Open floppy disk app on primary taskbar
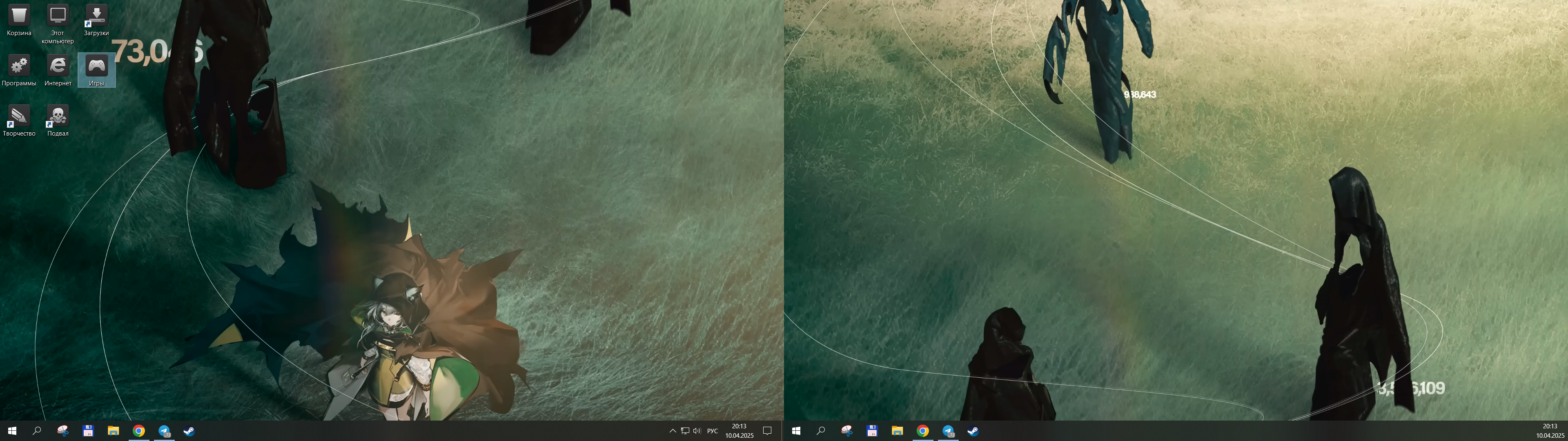This screenshot has width=1568, height=441. tap(88, 431)
